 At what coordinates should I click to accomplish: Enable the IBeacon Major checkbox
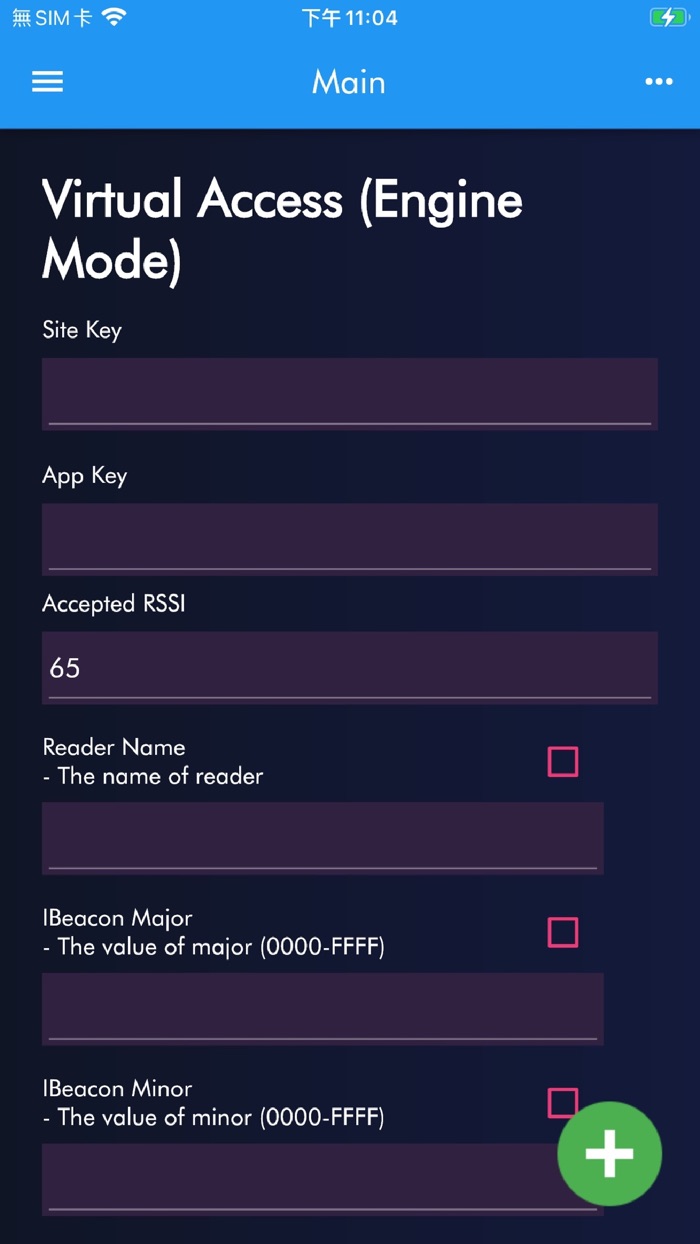562,932
